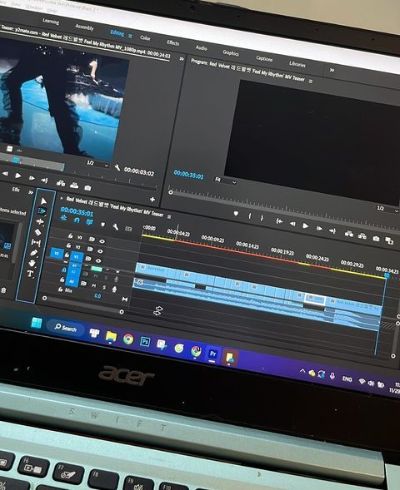Toggle captions track options in timeline
Screen dimensions: 400x490
pyautogui.click(x=128, y=229)
